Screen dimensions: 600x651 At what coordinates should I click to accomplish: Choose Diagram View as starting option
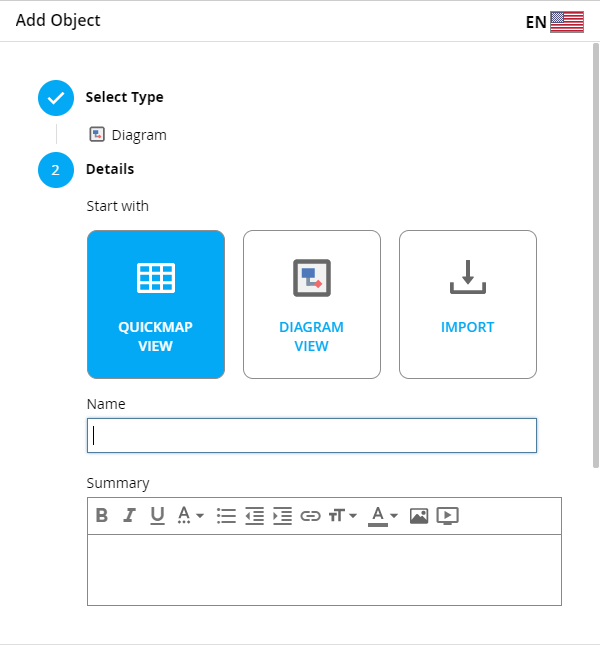tap(312, 305)
